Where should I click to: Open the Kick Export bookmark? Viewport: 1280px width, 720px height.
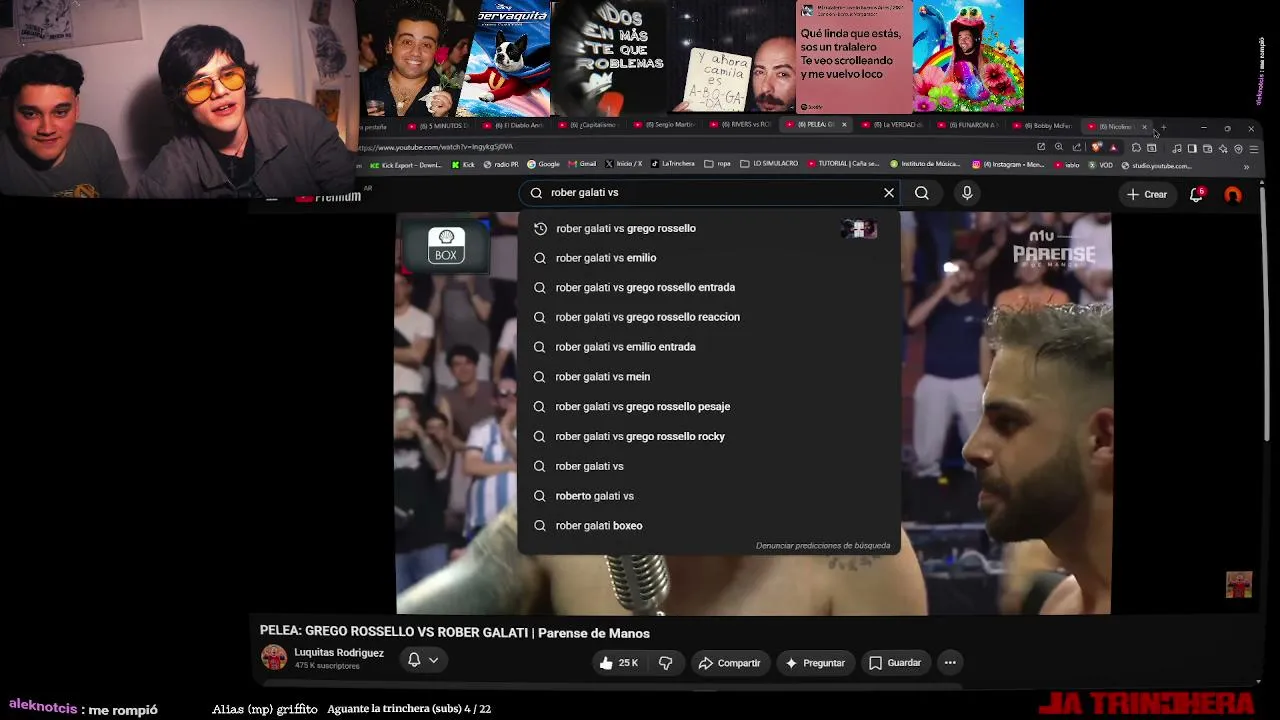point(406,164)
